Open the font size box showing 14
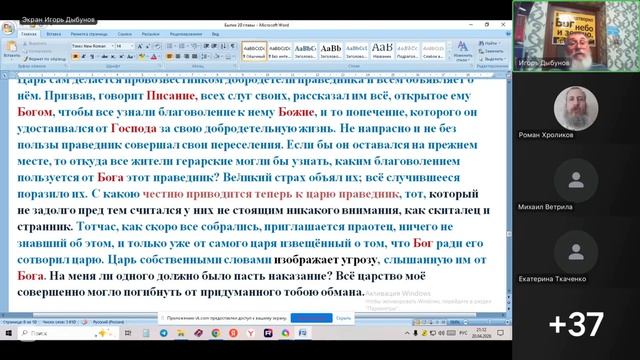Screen dimensions: 640x360 tap(124, 46)
